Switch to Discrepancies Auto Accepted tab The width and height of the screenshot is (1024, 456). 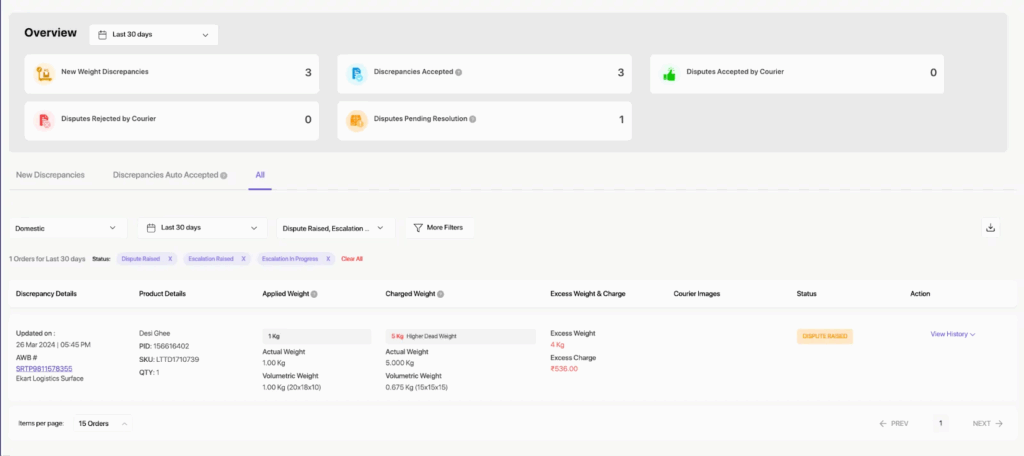point(166,175)
